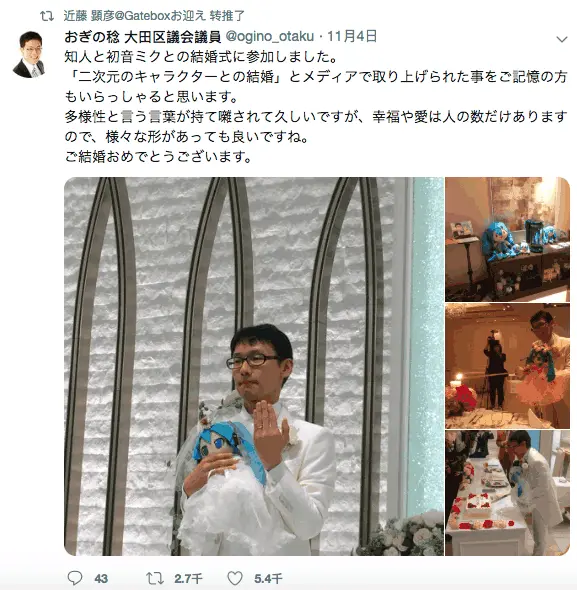Click the closing line ご結婚おめでとうございます

tap(158, 157)
